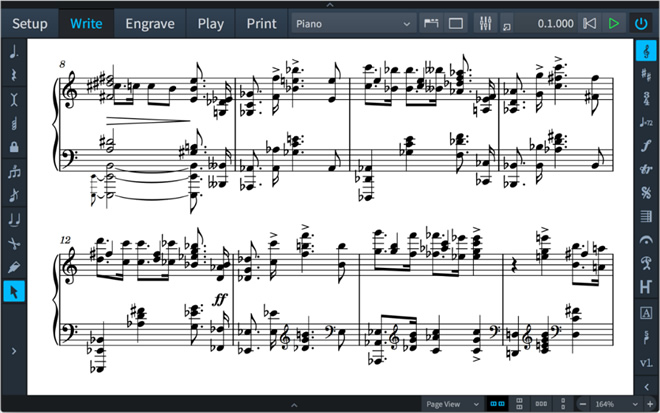Toggle Insert mode in the notes toolbox
The image size is (660, 413).
tap(14, 99)
